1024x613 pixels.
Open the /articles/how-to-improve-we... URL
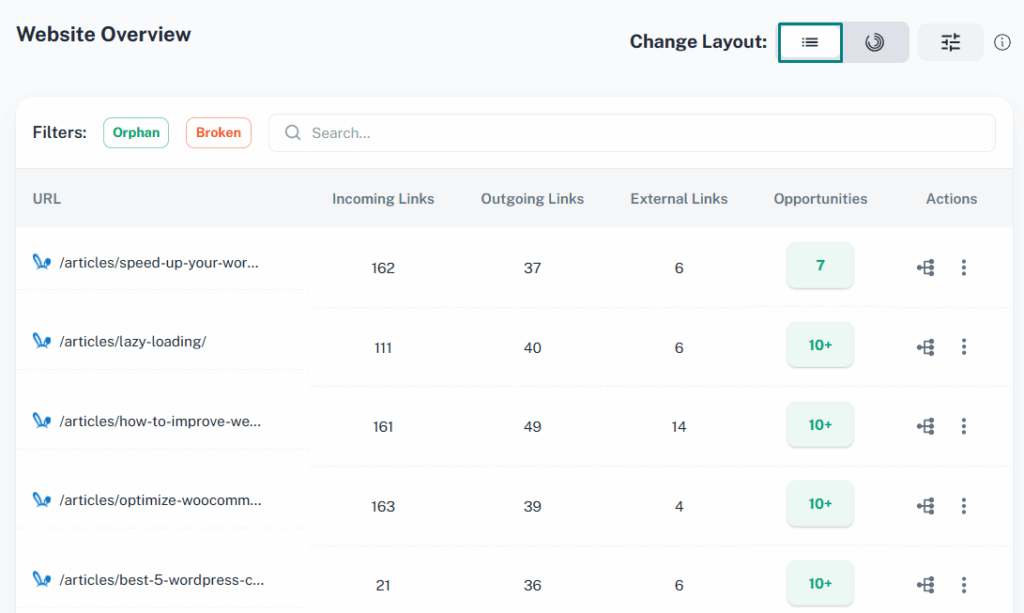160,422
